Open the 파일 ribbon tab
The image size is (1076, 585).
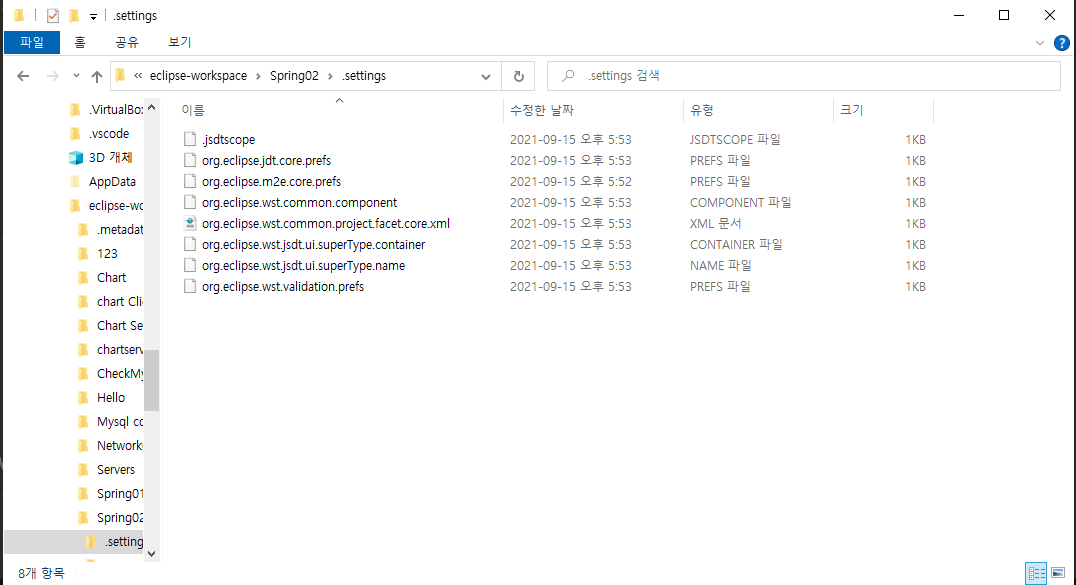pyautogui.click(x=32, y=42)
